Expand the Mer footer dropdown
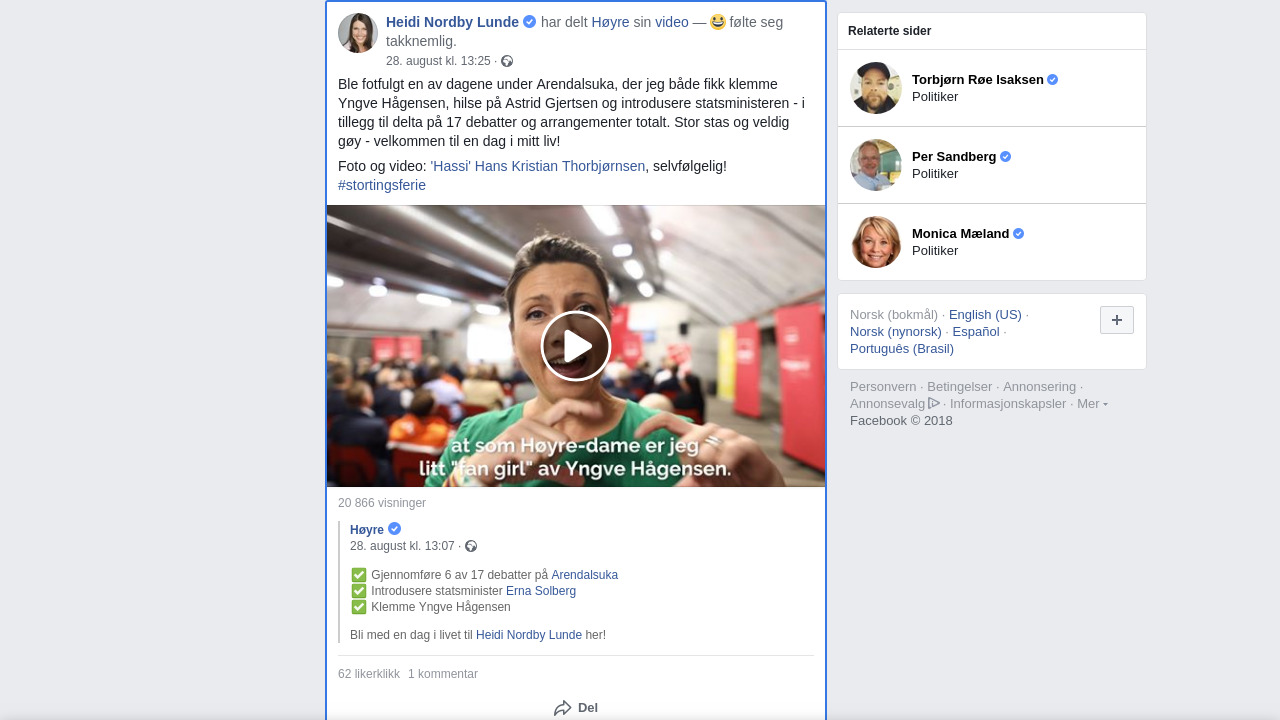Screen dimensions: 1280x720 click(x=1092, y=404)
